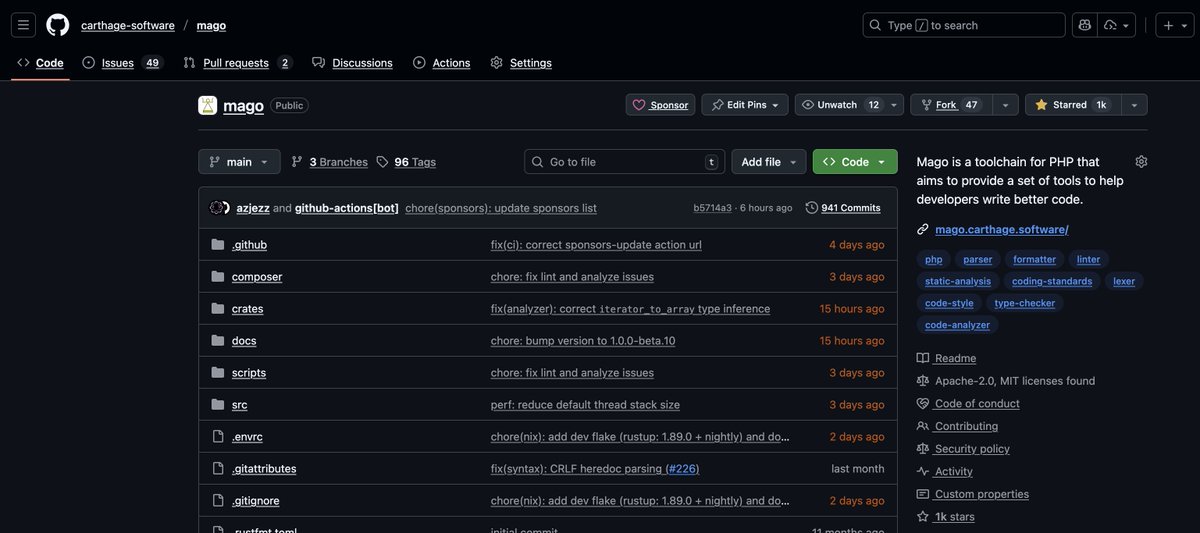Viewport: 1200px width, 533px height.
Task: Visit the mago.carthage.software website link
Action: [x=1002, y=230]
